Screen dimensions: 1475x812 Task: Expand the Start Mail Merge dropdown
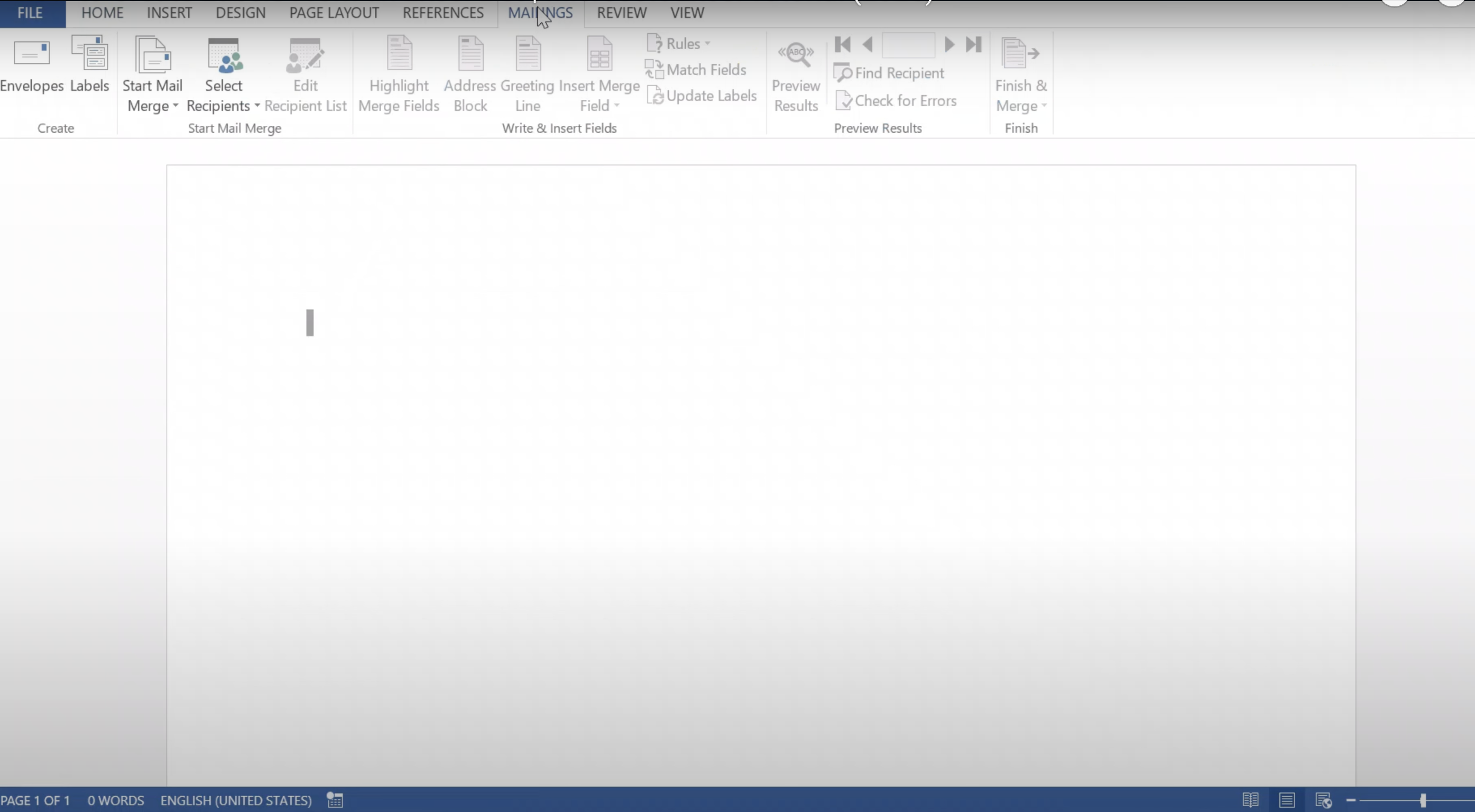click(152, 96)
